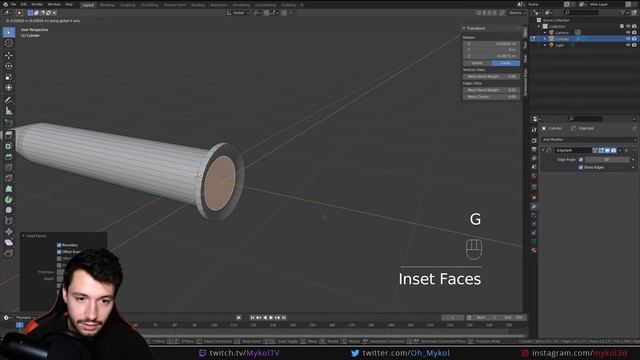
Task: Select the Knife tool
Action: [9, 178]
